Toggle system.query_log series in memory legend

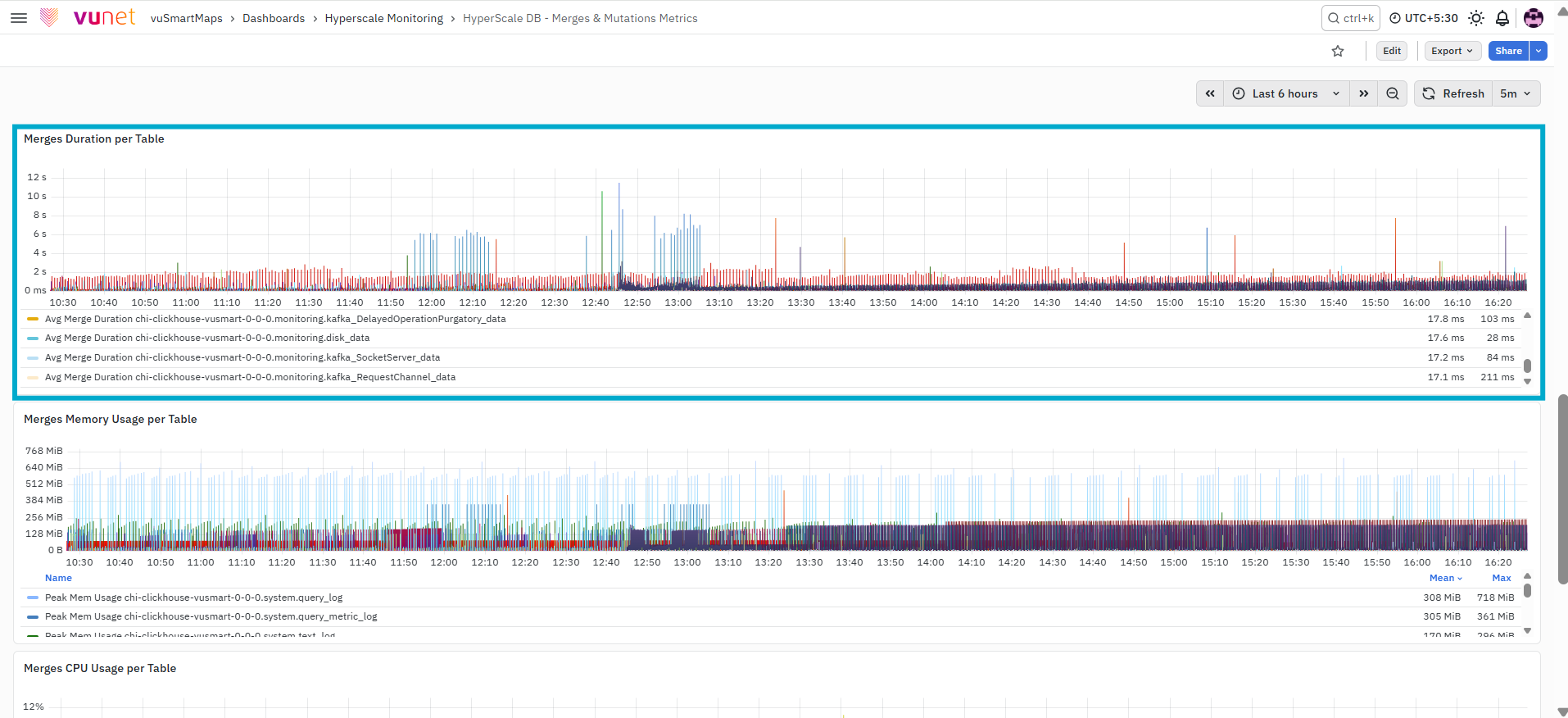tap(193, 598)
